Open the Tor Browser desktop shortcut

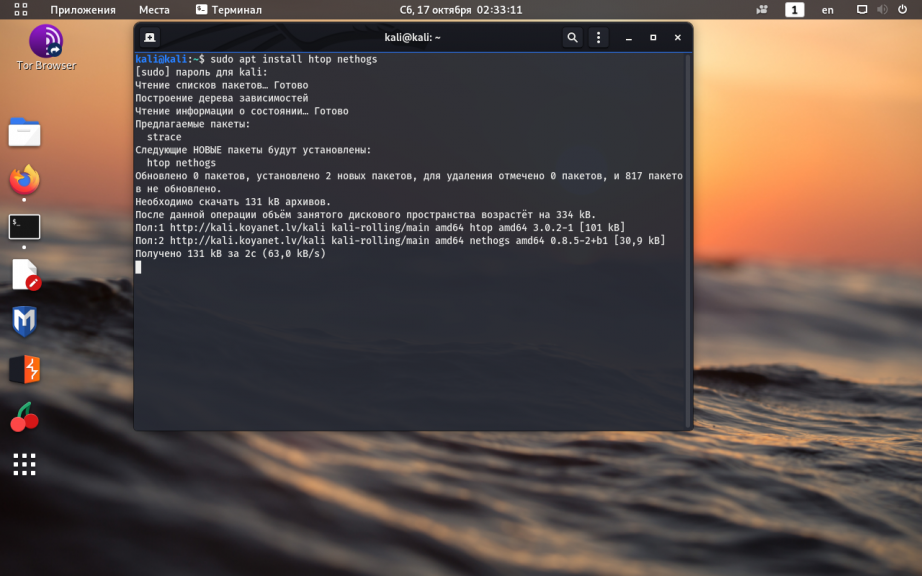(46, 48)
